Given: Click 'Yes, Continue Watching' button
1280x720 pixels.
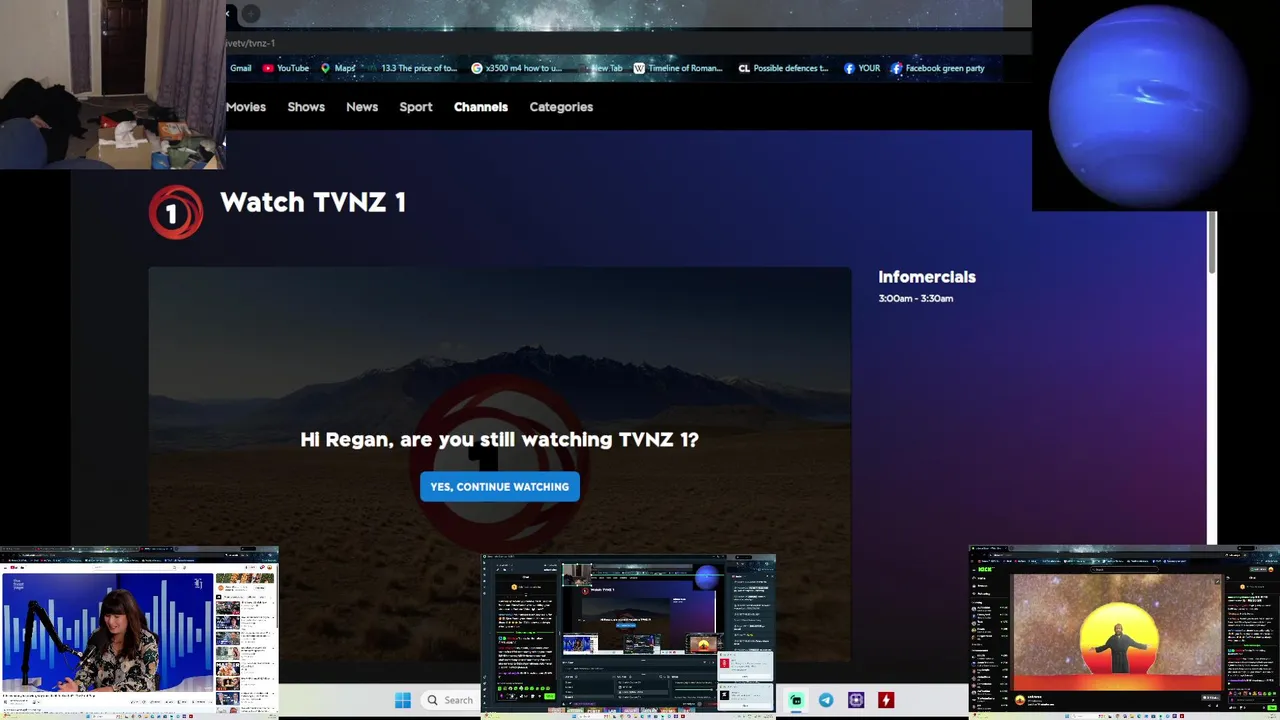Looking at the screenshot, I should [x=500, y=487].
